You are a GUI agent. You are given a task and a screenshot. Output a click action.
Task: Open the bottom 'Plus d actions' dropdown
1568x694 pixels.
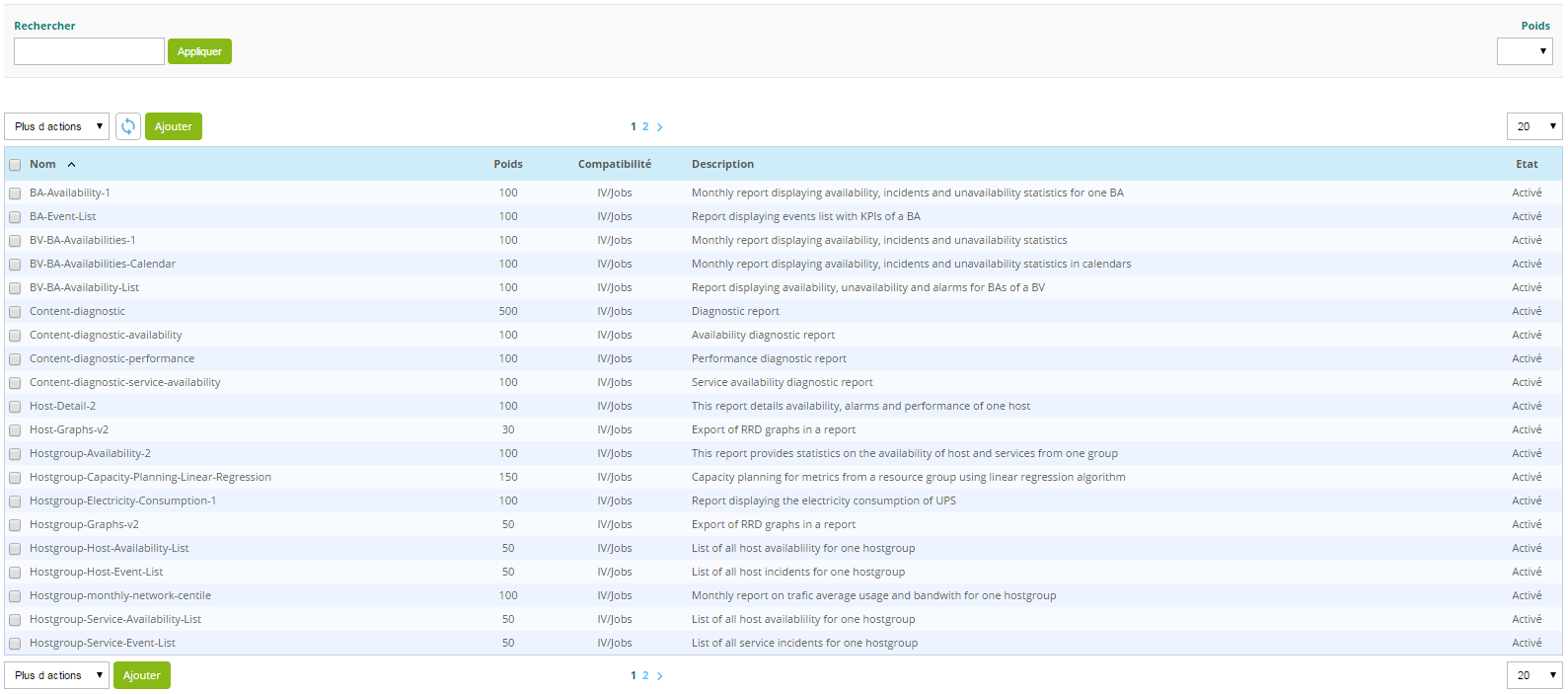pos(57,675)
